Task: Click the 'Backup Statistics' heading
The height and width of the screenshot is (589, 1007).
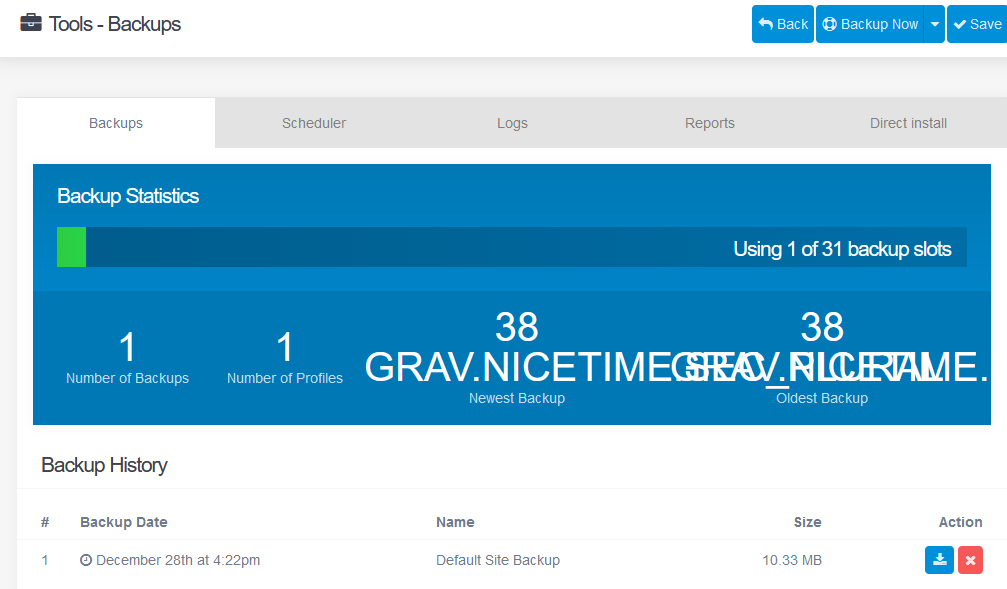Action: click(x=128, y=196)
